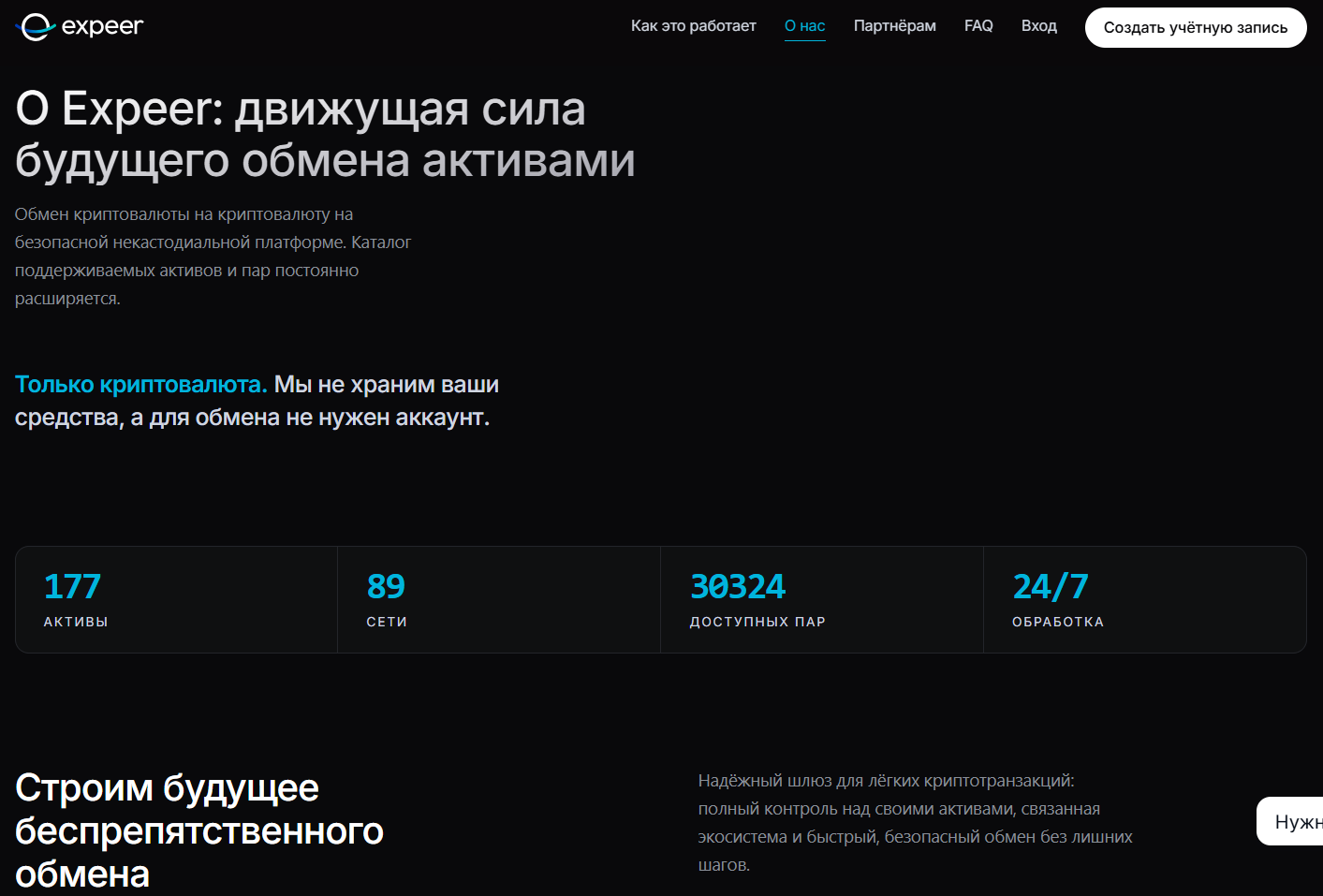Open the FAQ navigation link
The image size is (1323, 896).
[978, 26]
